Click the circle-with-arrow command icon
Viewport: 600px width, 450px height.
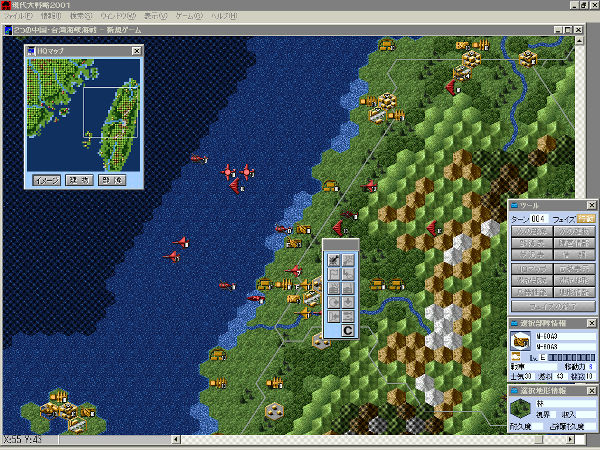[x=334, y=302]
